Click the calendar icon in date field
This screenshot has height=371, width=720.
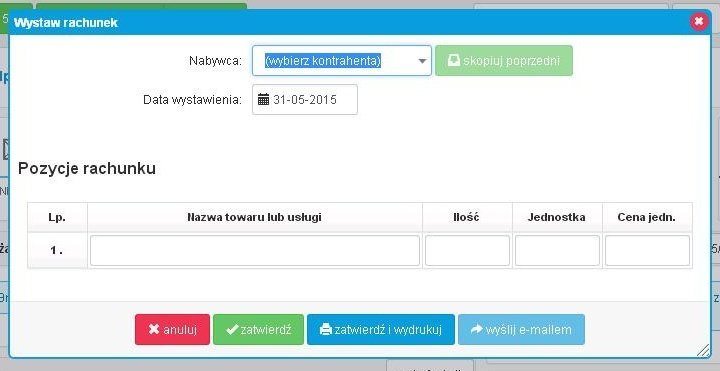(x=263, y=99)
